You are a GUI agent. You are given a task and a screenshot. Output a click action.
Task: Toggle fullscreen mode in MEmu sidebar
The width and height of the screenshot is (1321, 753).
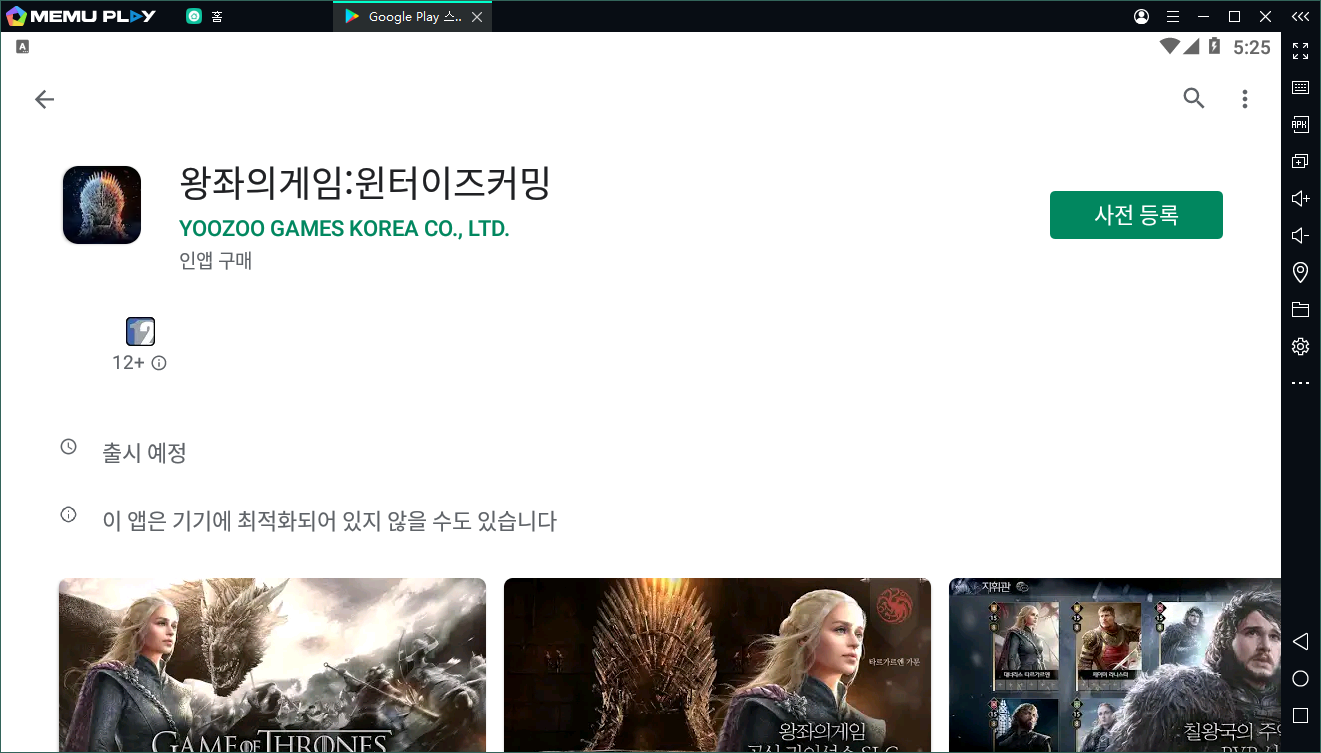click(1300, 51)
